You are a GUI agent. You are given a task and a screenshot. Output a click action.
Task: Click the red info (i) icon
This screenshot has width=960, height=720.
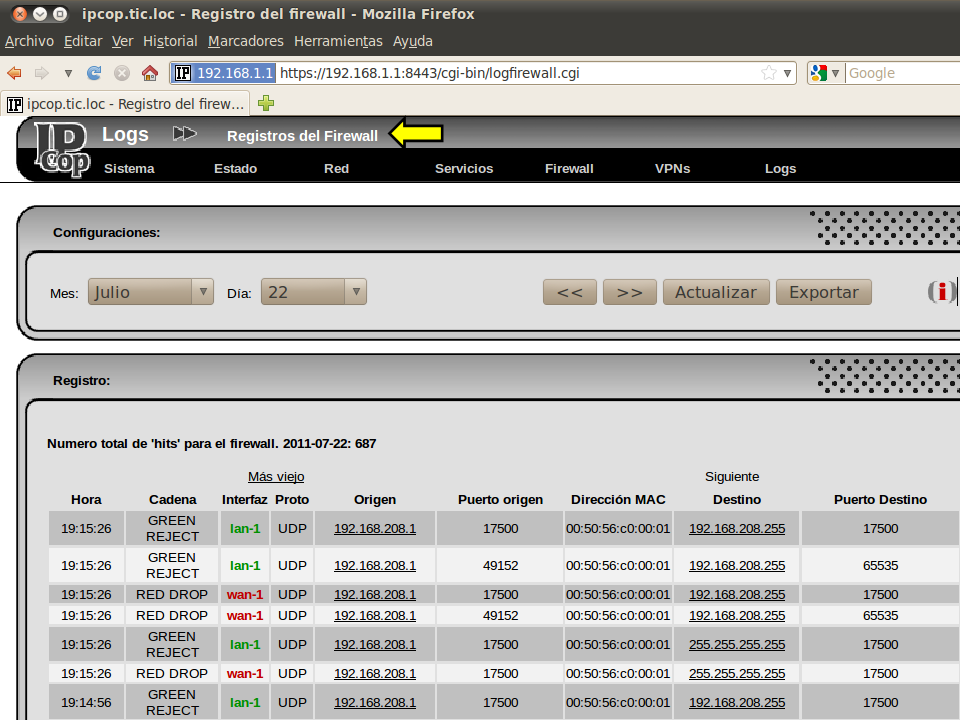point(941,292)
